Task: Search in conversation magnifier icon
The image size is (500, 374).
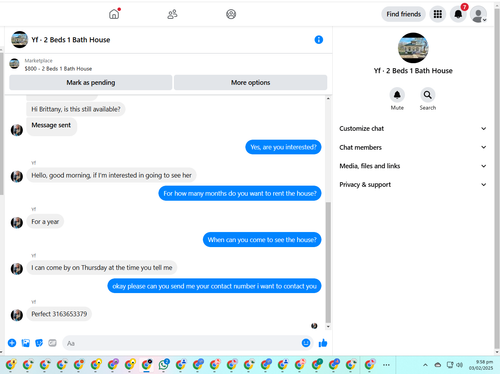Action: tap(428, 95)
